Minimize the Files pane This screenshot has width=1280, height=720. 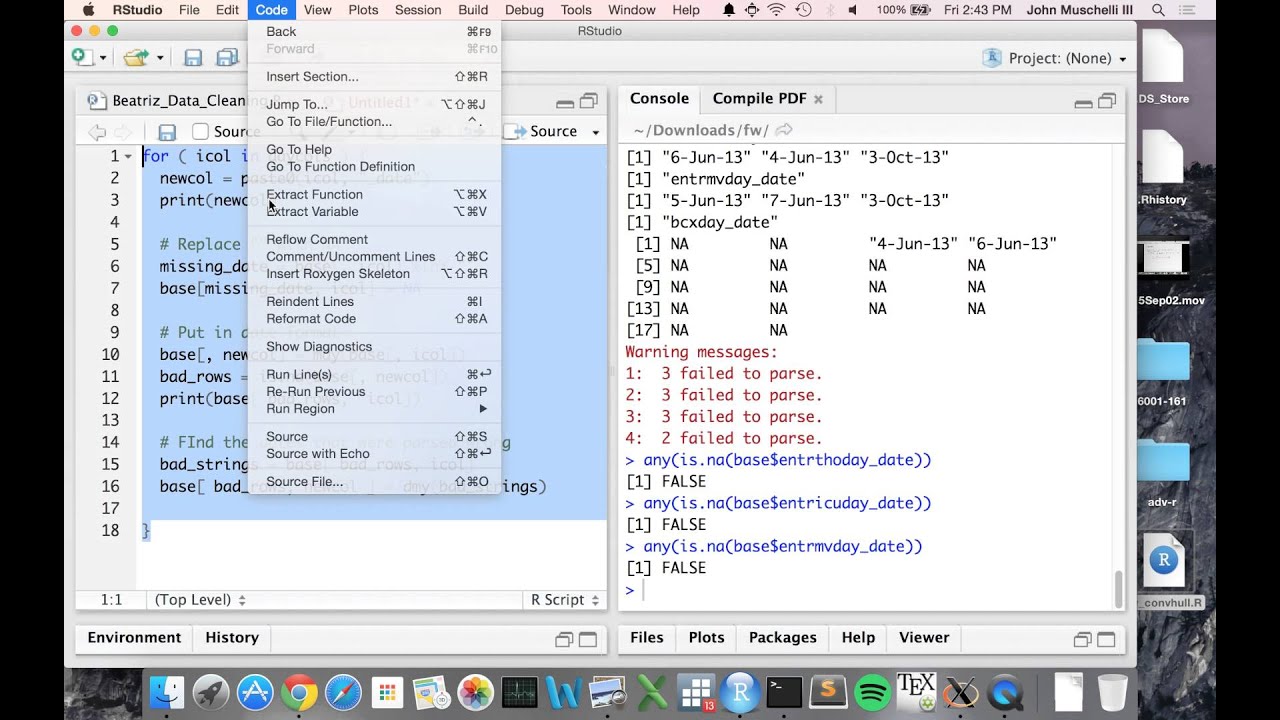coord(1082,640)
